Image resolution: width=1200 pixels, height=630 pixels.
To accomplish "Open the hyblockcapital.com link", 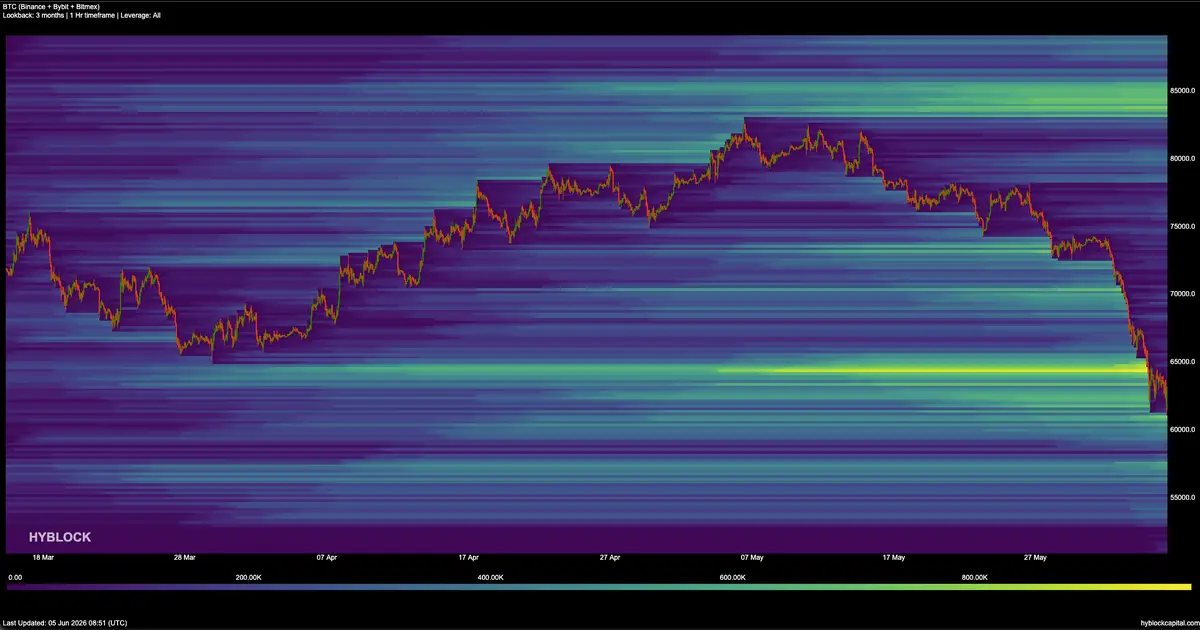I will coord(1167,622).
